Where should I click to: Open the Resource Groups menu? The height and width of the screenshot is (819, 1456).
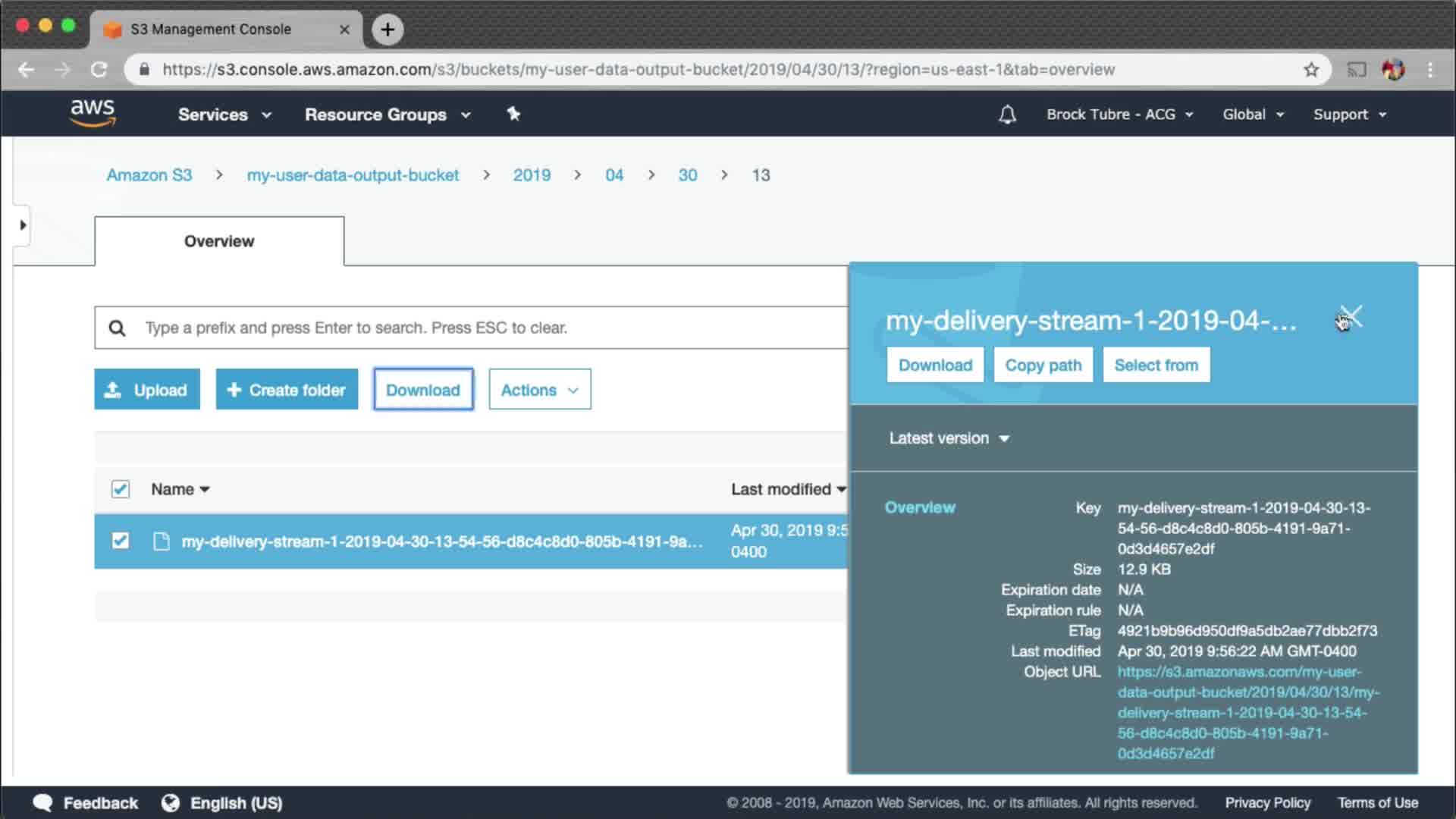pos(387,115)
